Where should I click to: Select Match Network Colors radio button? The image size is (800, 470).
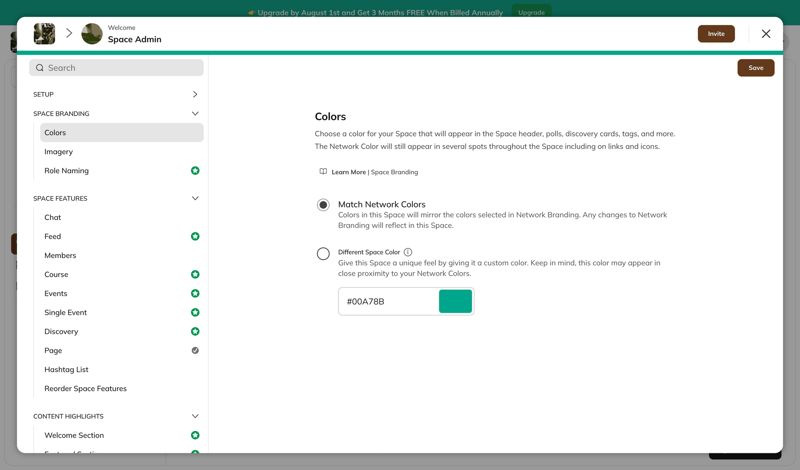pyautogui.click(x=323, y=205)
